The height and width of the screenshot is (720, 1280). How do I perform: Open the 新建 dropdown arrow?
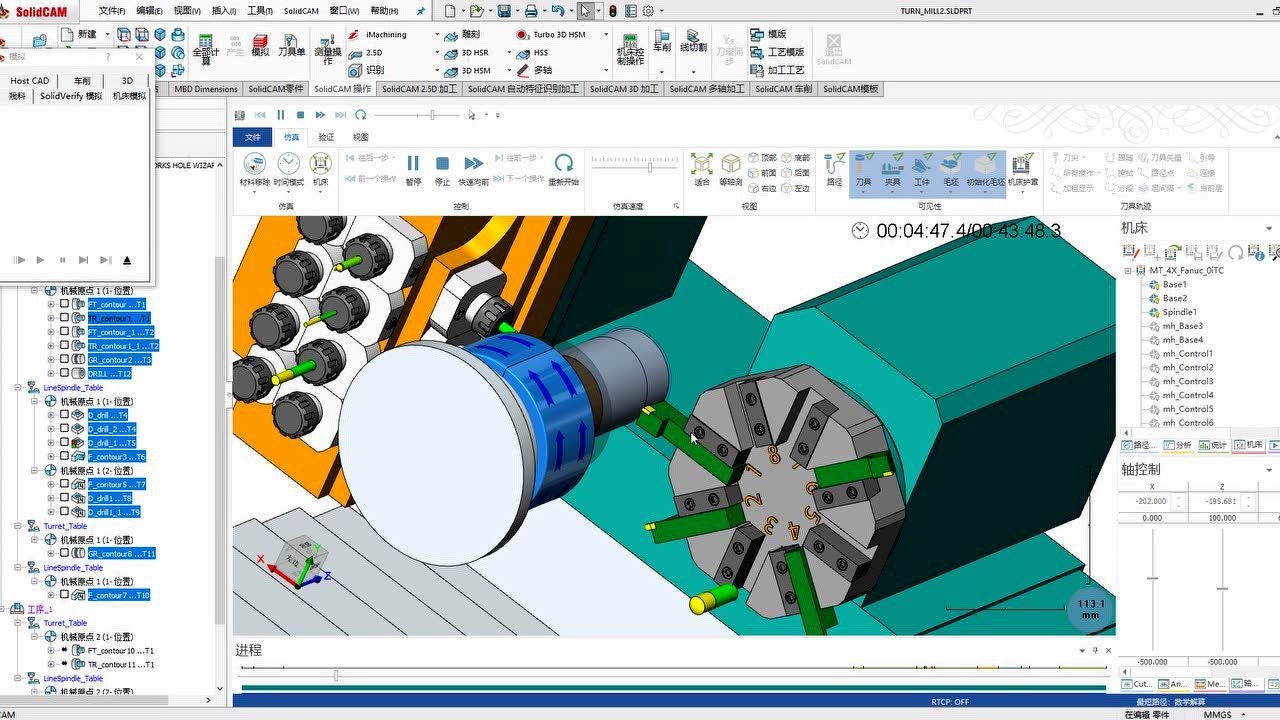coord(105,35)
